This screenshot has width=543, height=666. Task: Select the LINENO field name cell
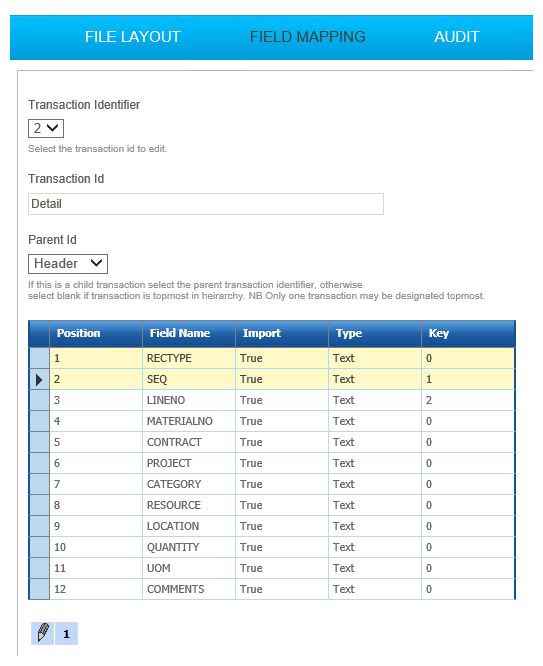click(189, 401)
